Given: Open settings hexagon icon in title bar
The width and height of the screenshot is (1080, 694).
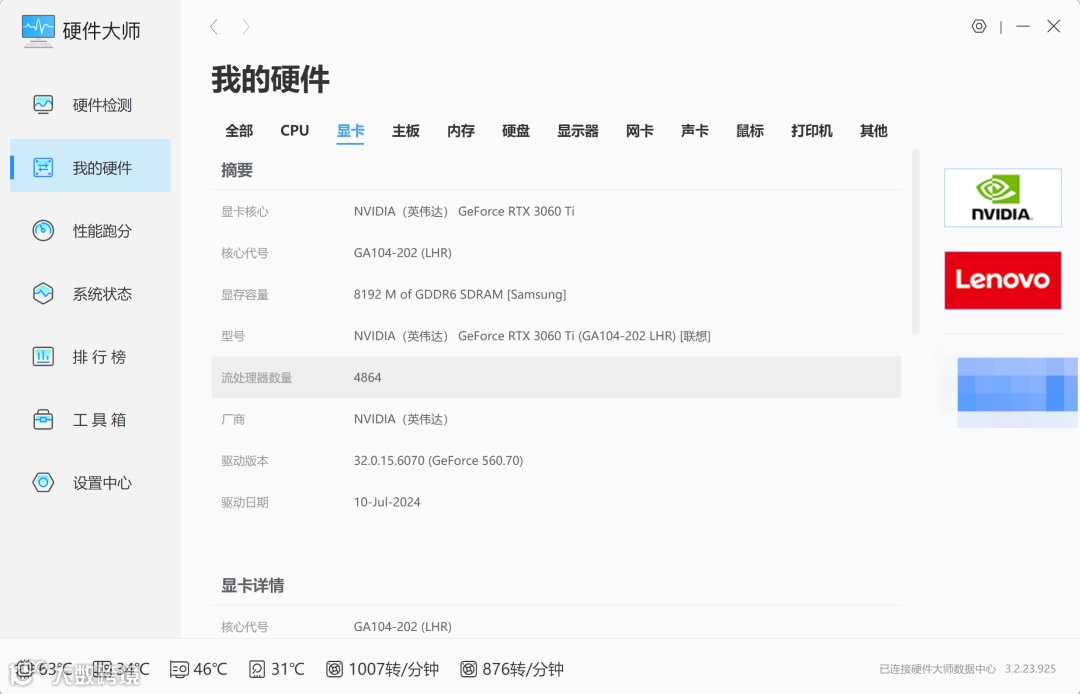Looking at the screenshot, I should pyautogui.click(x=979, y=26).
